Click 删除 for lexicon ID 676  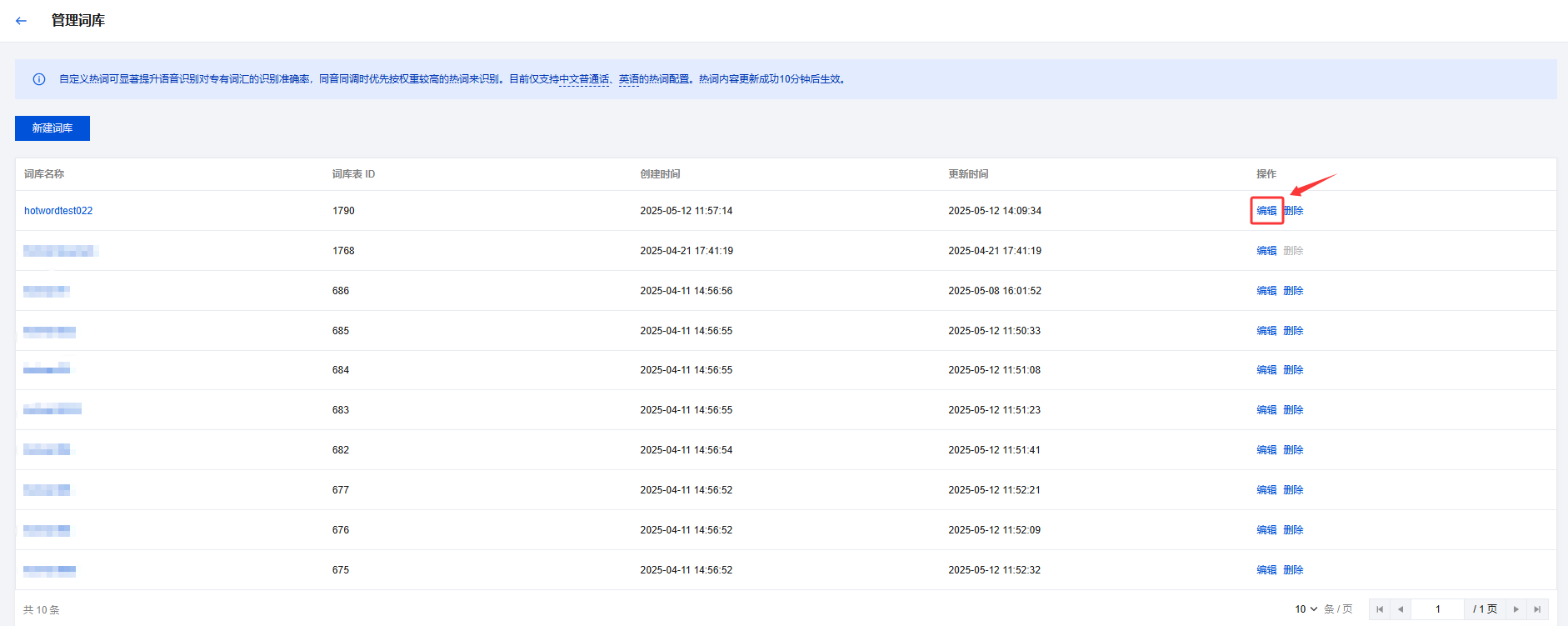(1293, 530)
